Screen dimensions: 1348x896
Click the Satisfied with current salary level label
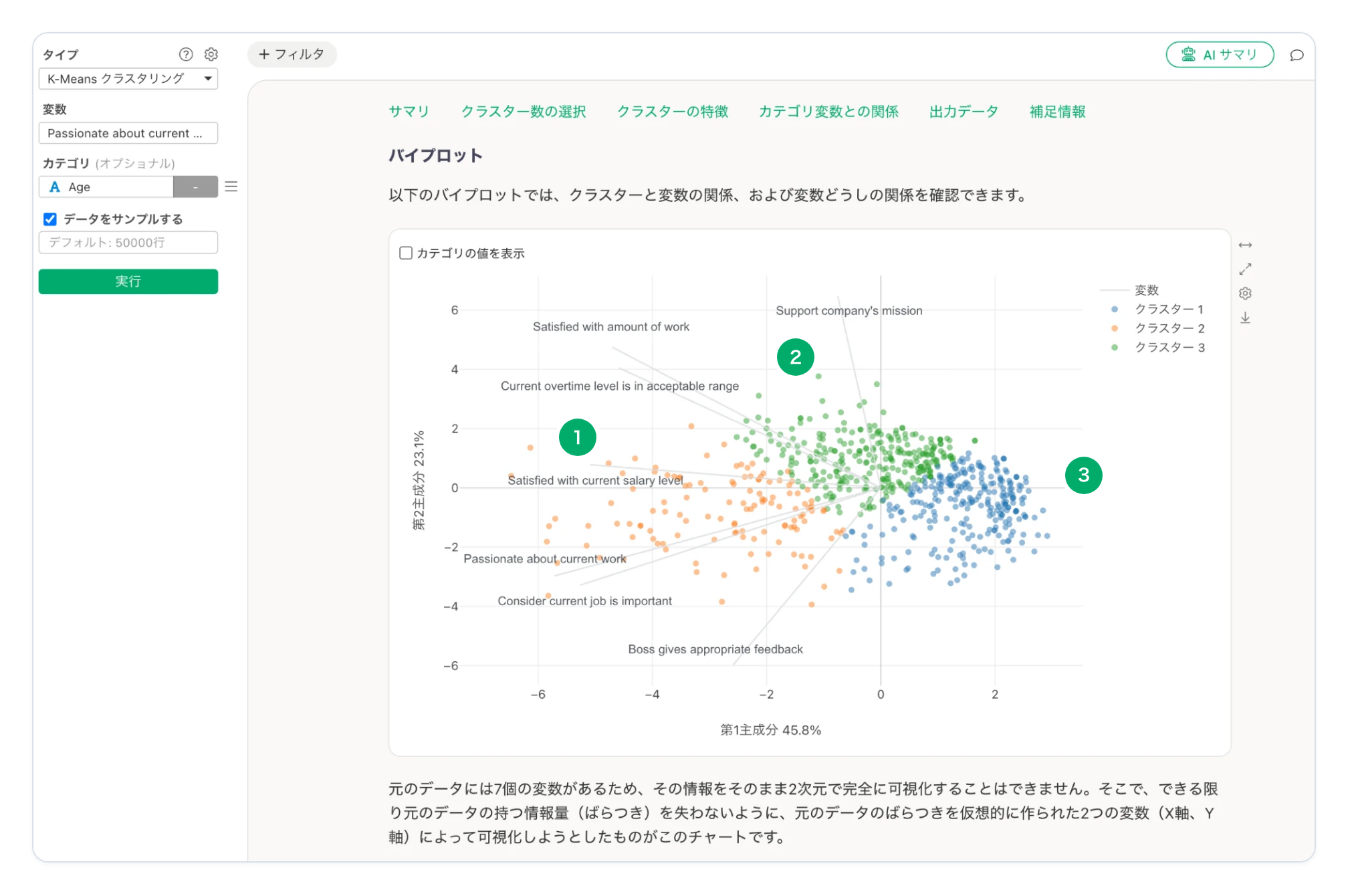(x=596, y=481)
